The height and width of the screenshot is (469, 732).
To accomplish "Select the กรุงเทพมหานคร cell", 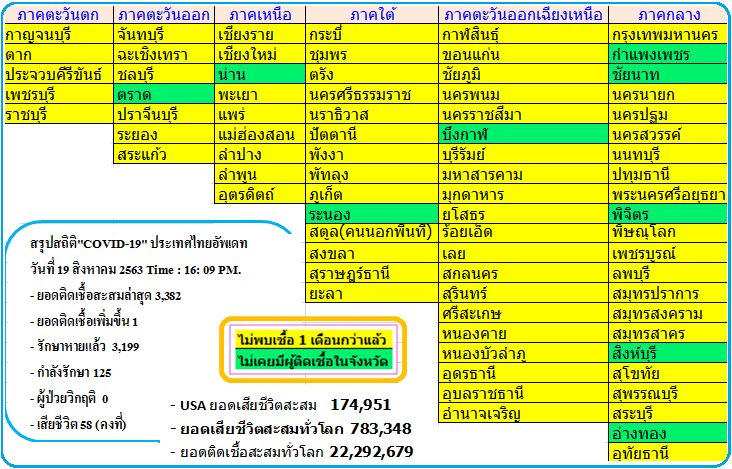I will click(668, 34).
